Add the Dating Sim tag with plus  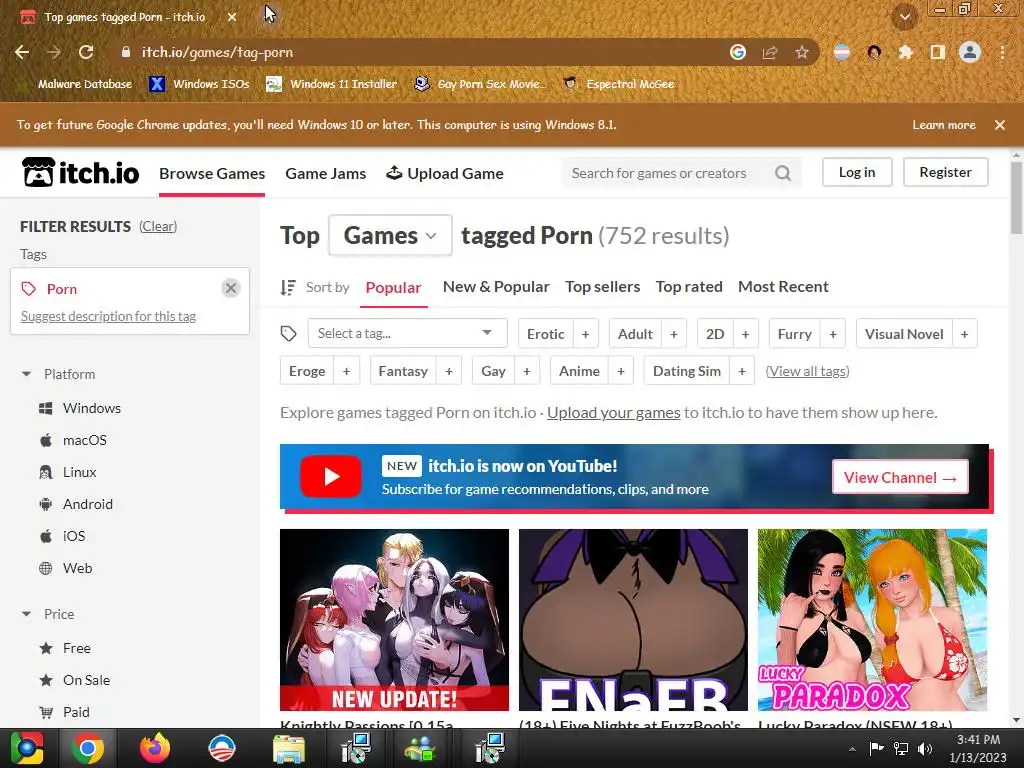point(742,371)
